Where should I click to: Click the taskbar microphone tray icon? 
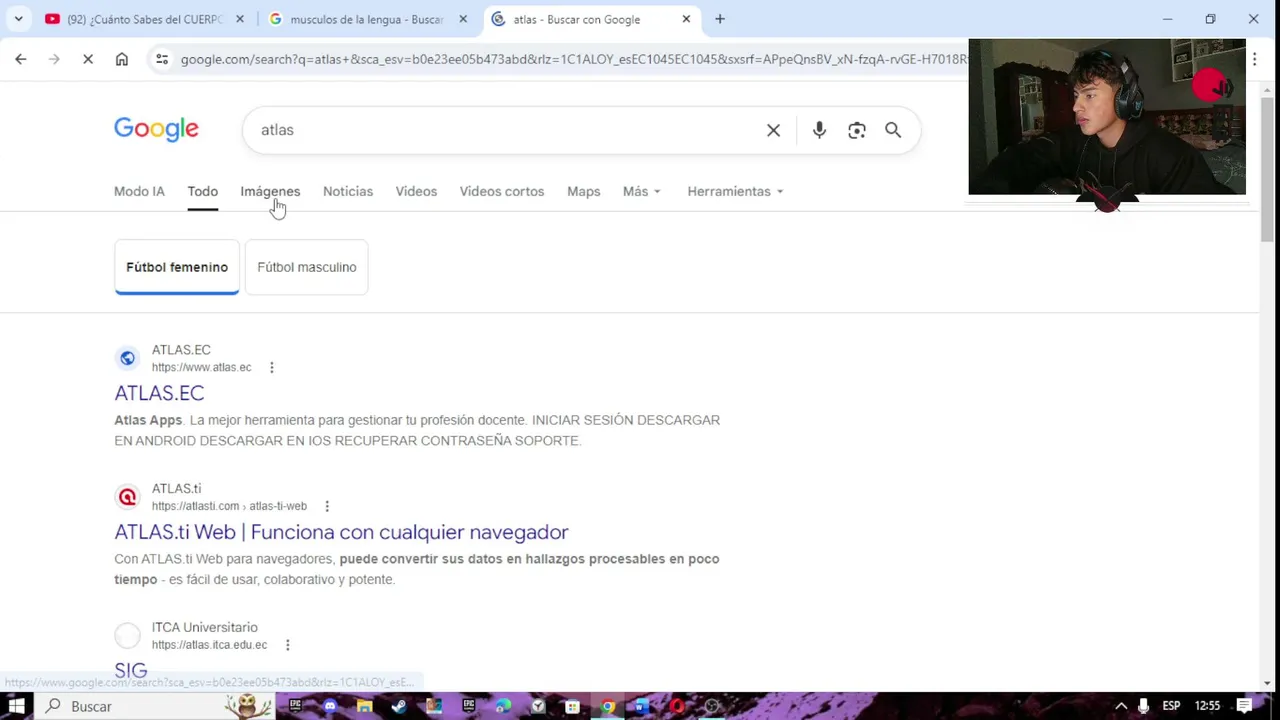[x=1143, y=706]
